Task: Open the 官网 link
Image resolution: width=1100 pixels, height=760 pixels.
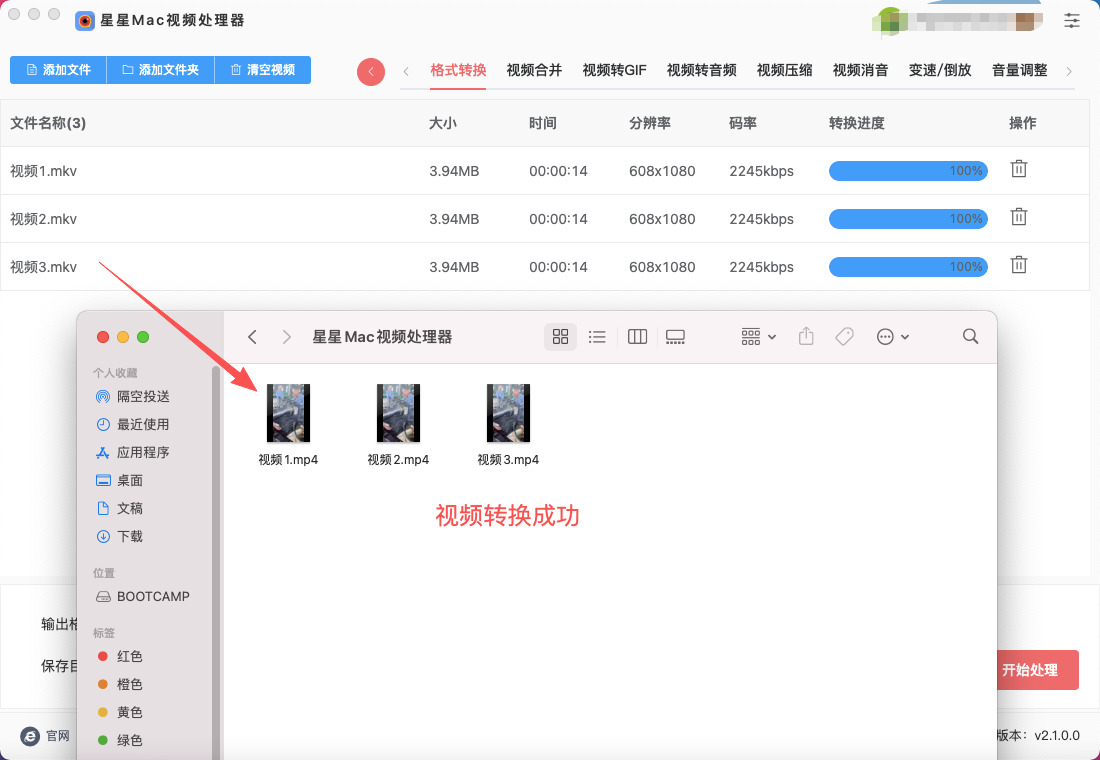Action: (46, 736)
